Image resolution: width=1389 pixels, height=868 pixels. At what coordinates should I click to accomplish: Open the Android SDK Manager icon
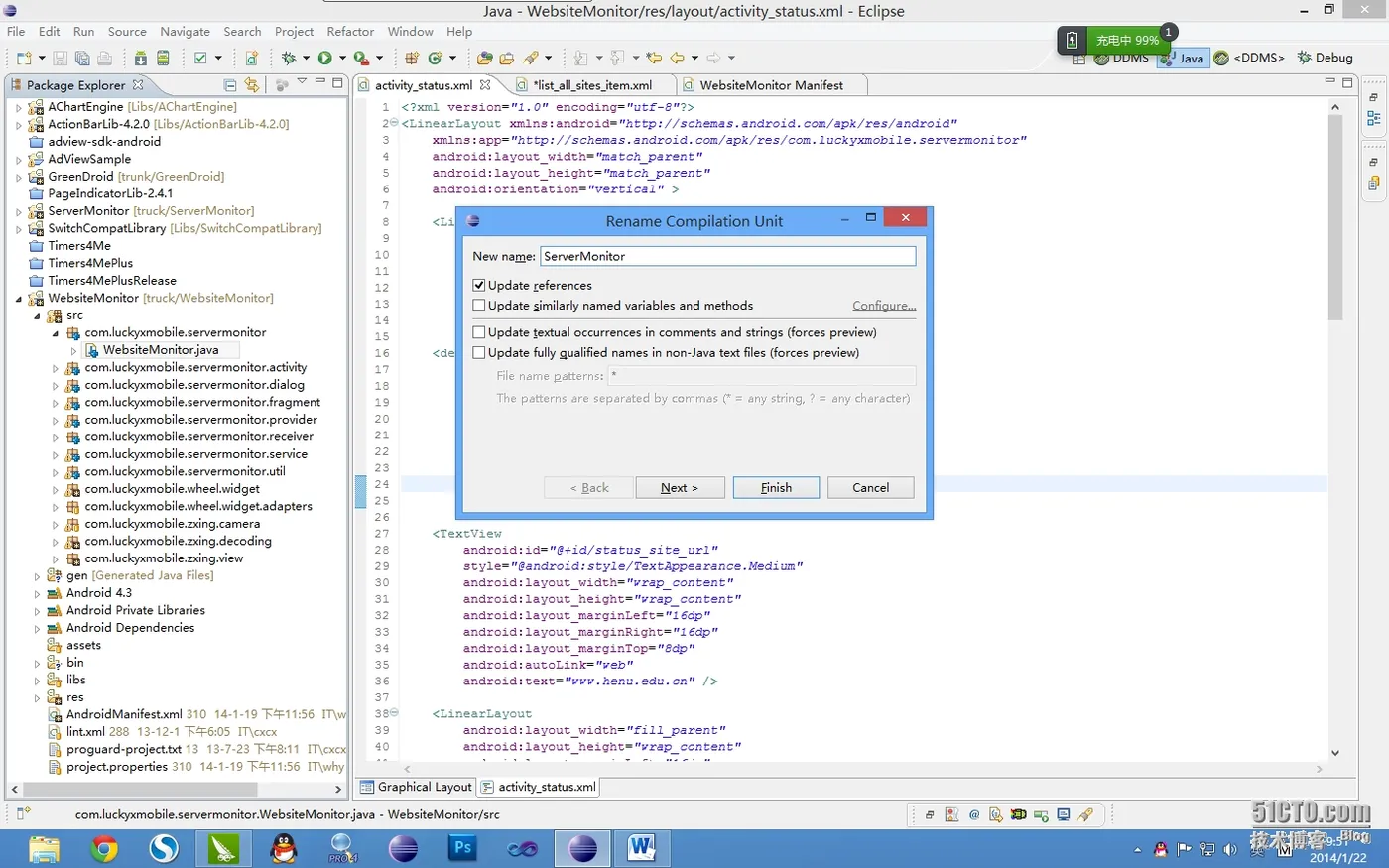point(141,59)
